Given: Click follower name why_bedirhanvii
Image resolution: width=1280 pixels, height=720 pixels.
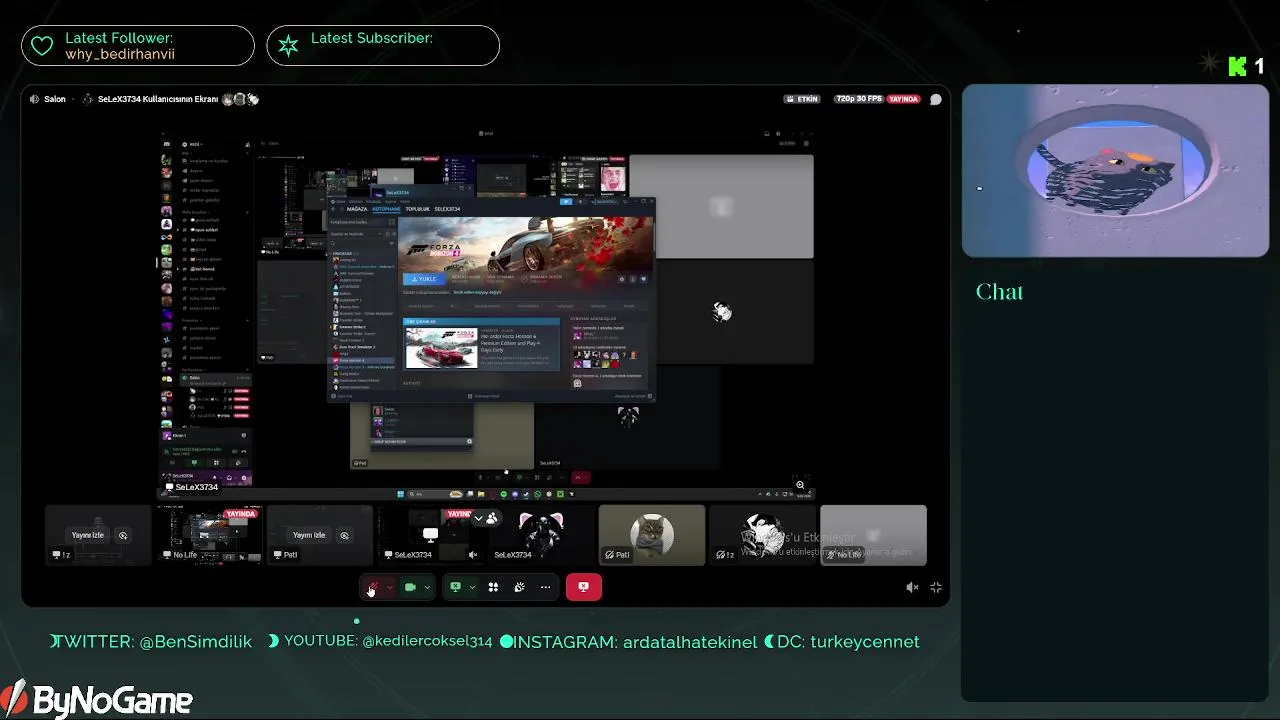Looking at the screenshot, I should pos(120,54).
